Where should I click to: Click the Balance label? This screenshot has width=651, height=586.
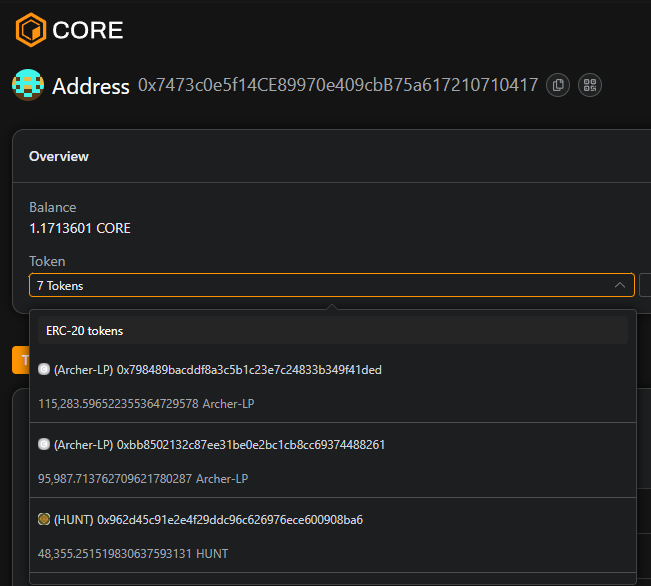pyautogui.click(x=53, y=207)
